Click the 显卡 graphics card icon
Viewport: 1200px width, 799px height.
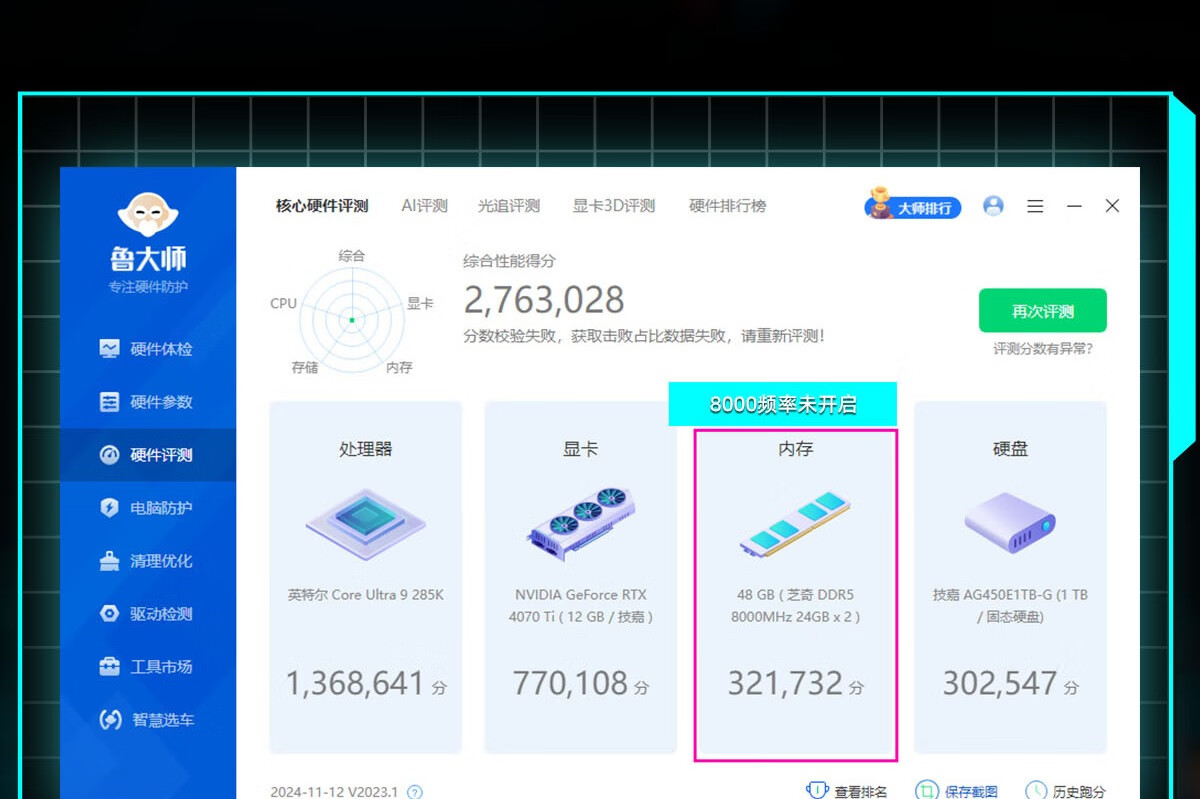581,523
